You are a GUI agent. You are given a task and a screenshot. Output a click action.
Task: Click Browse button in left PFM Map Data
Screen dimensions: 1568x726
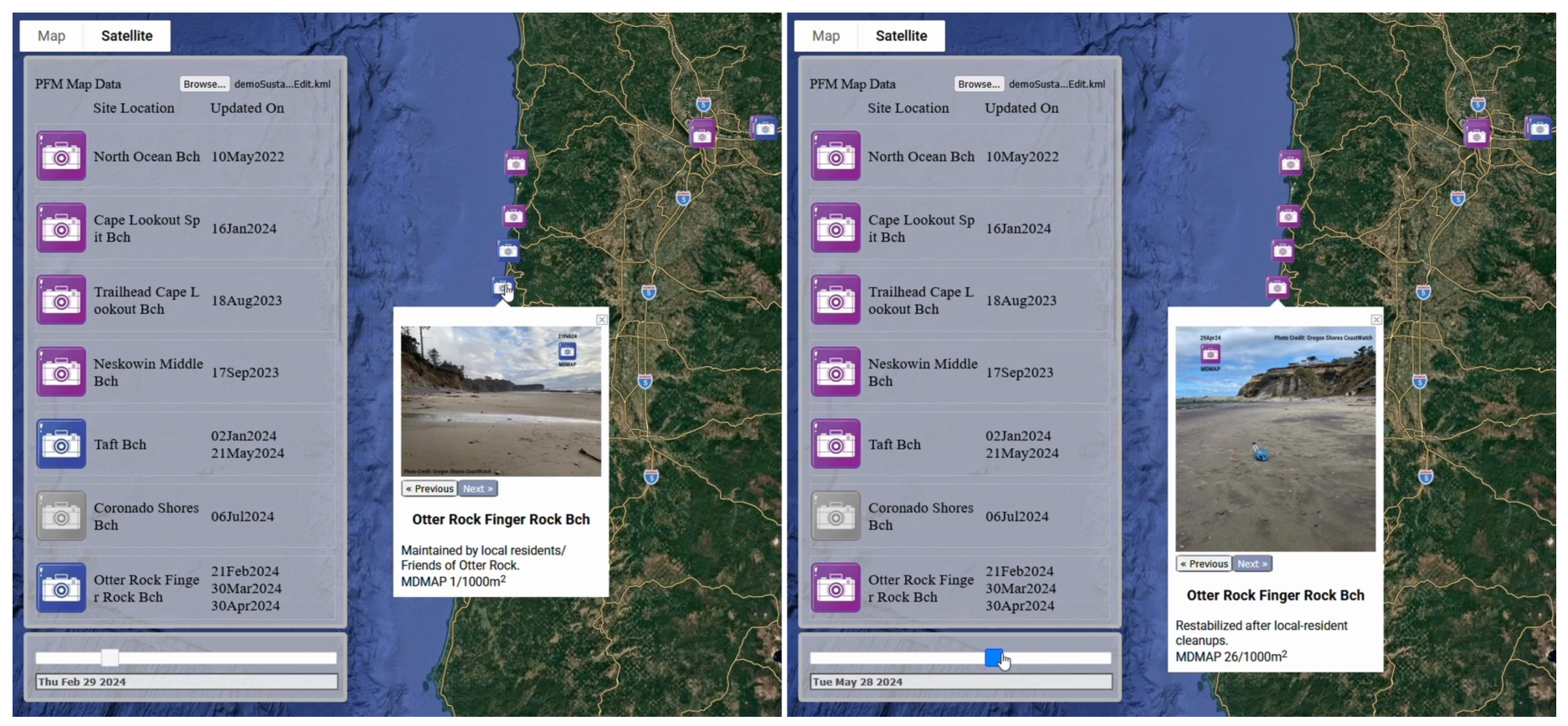(x=204, y=84)
